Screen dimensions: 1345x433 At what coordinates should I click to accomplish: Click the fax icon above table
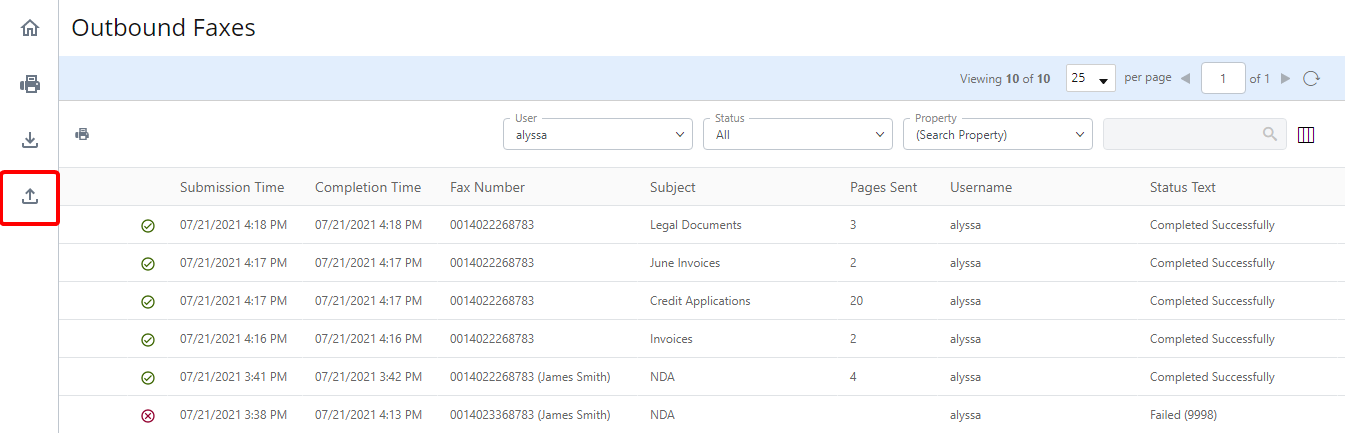coord(82,134)
